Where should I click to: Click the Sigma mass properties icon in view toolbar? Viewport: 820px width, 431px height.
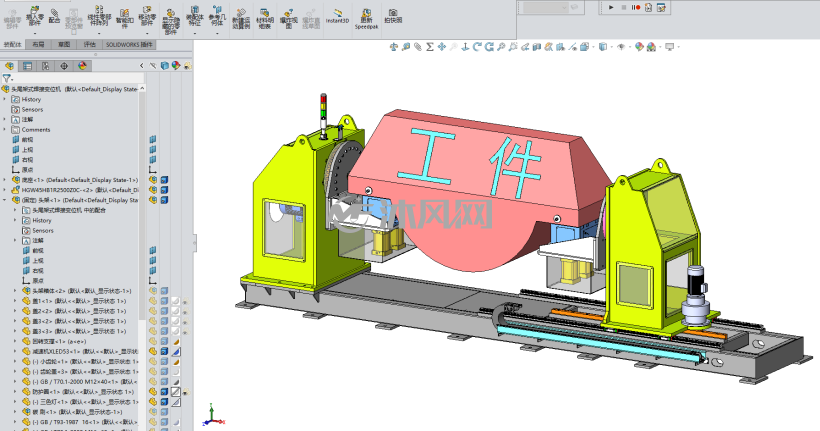click(430, 47)
